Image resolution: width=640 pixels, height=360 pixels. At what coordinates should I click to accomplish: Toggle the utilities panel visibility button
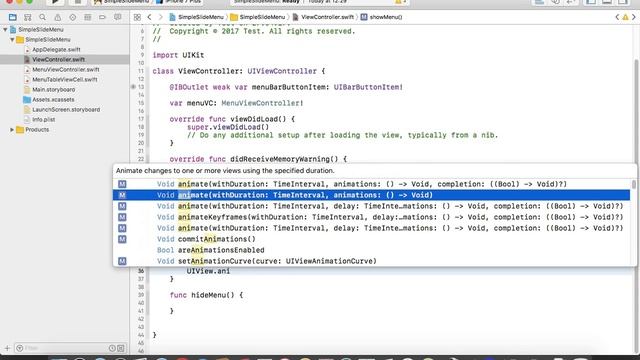(622, 2)
